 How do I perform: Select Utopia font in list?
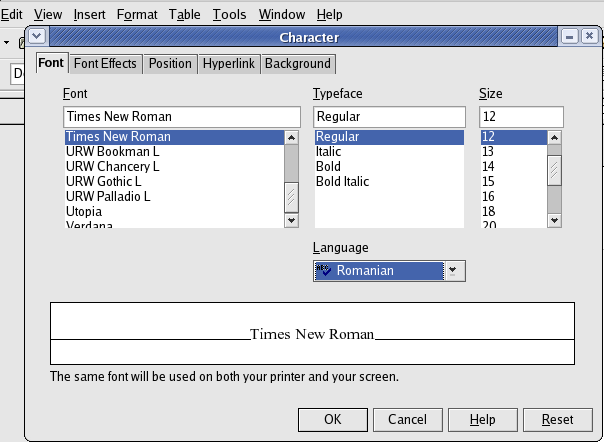174,212
